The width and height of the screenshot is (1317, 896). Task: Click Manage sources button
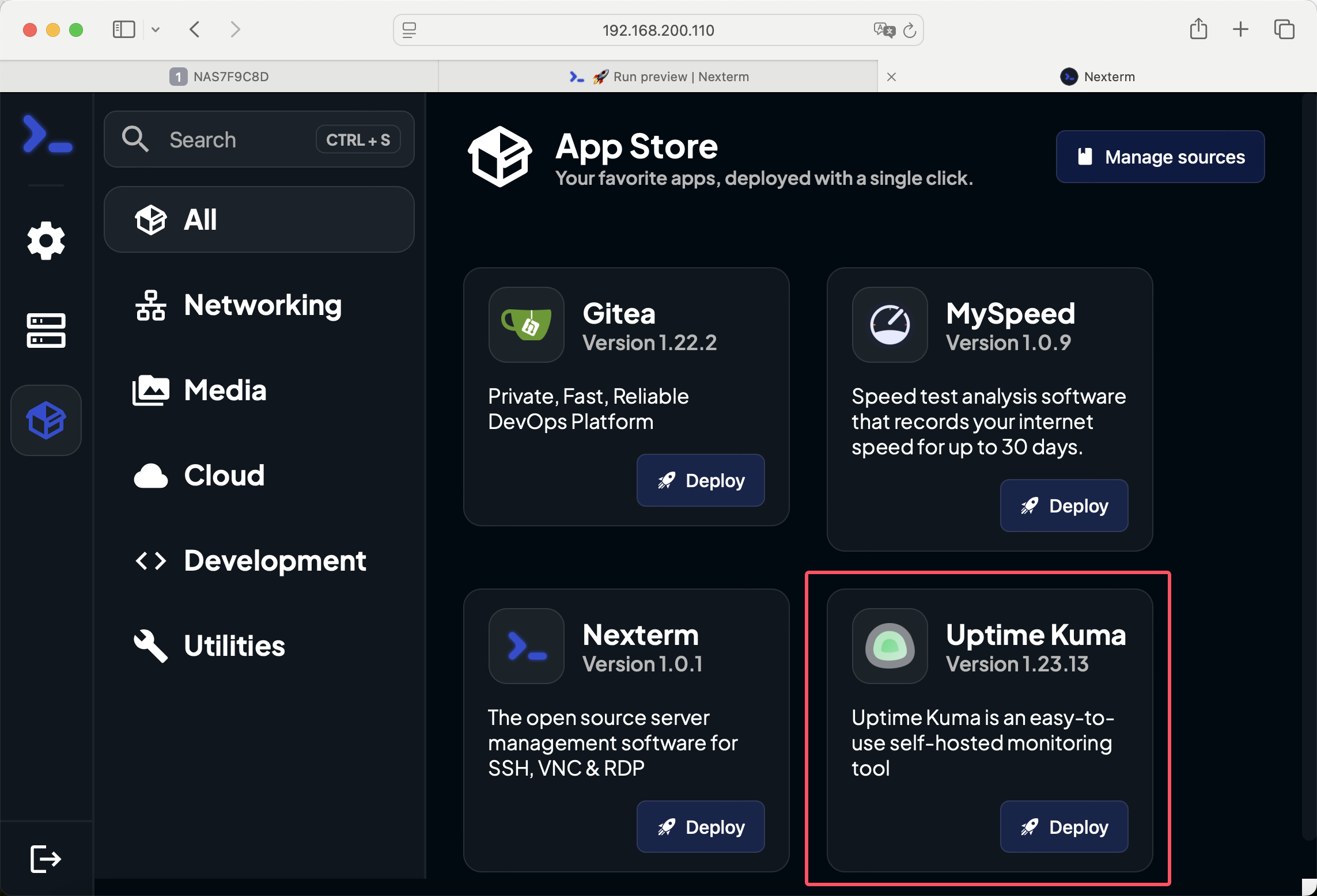point(1160,157)
